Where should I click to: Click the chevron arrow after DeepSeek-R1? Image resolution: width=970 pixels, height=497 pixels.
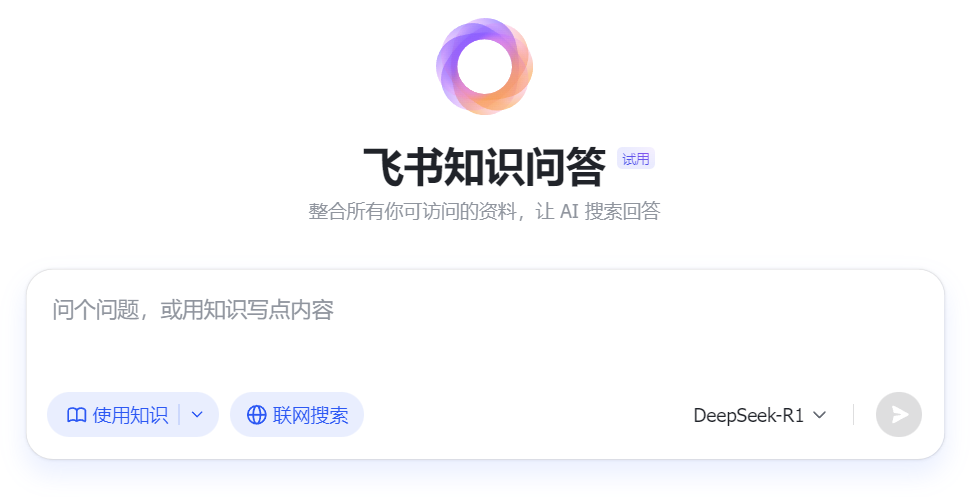pyautogui.click(x=820, y=415)
